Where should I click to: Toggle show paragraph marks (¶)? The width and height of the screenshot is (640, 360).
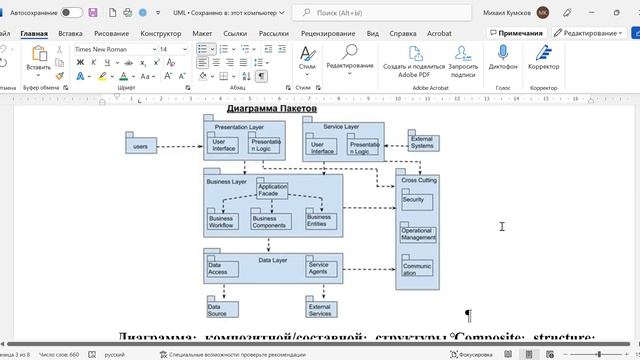261,76
